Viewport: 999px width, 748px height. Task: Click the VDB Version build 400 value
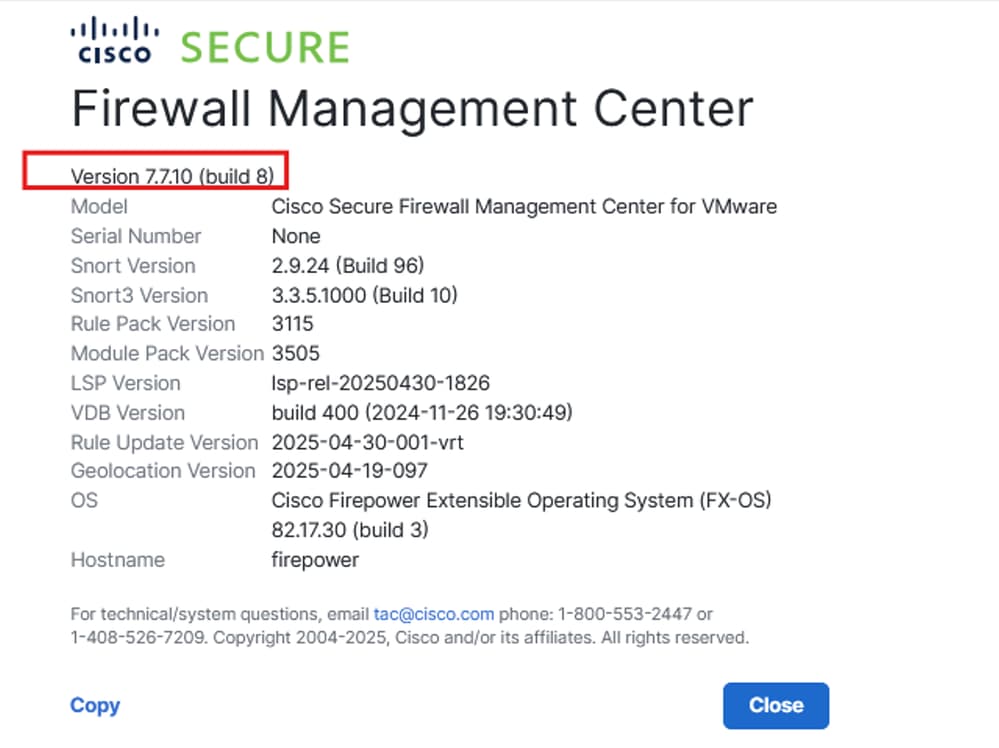pyautogui.click(x=421, y=413)
